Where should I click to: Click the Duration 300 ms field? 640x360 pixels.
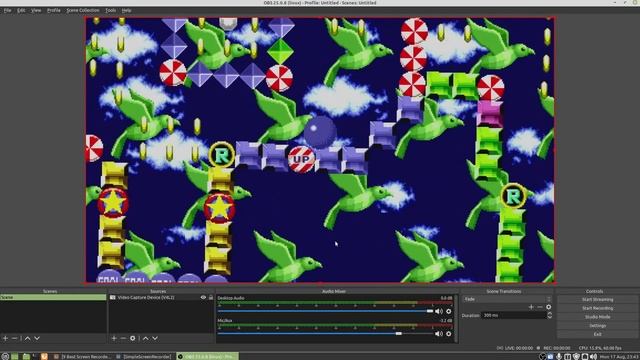[514, 316]
